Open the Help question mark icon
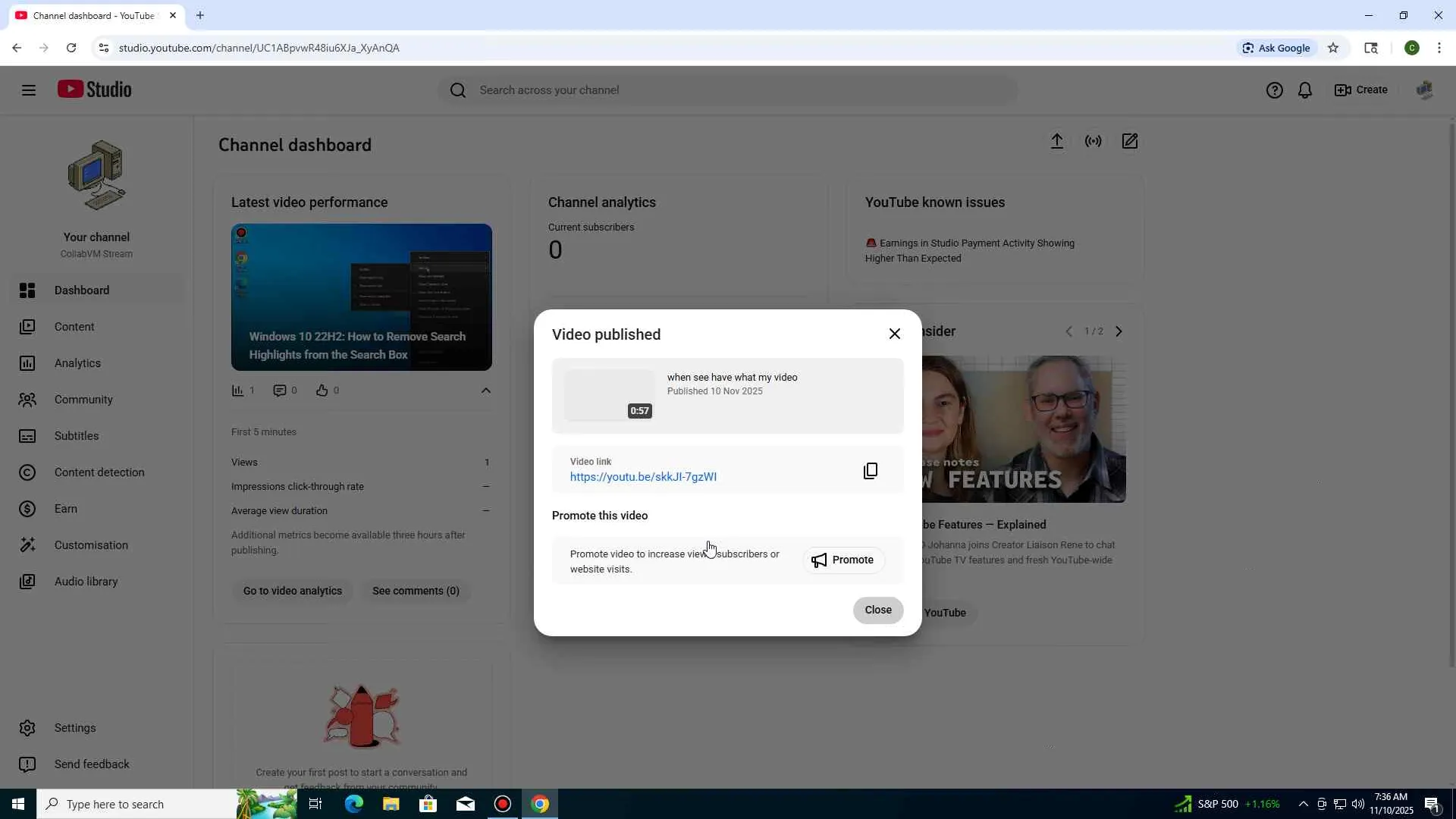This screenshot has width=1456, height=819. pyautogui.click(x=1274, y=90)
